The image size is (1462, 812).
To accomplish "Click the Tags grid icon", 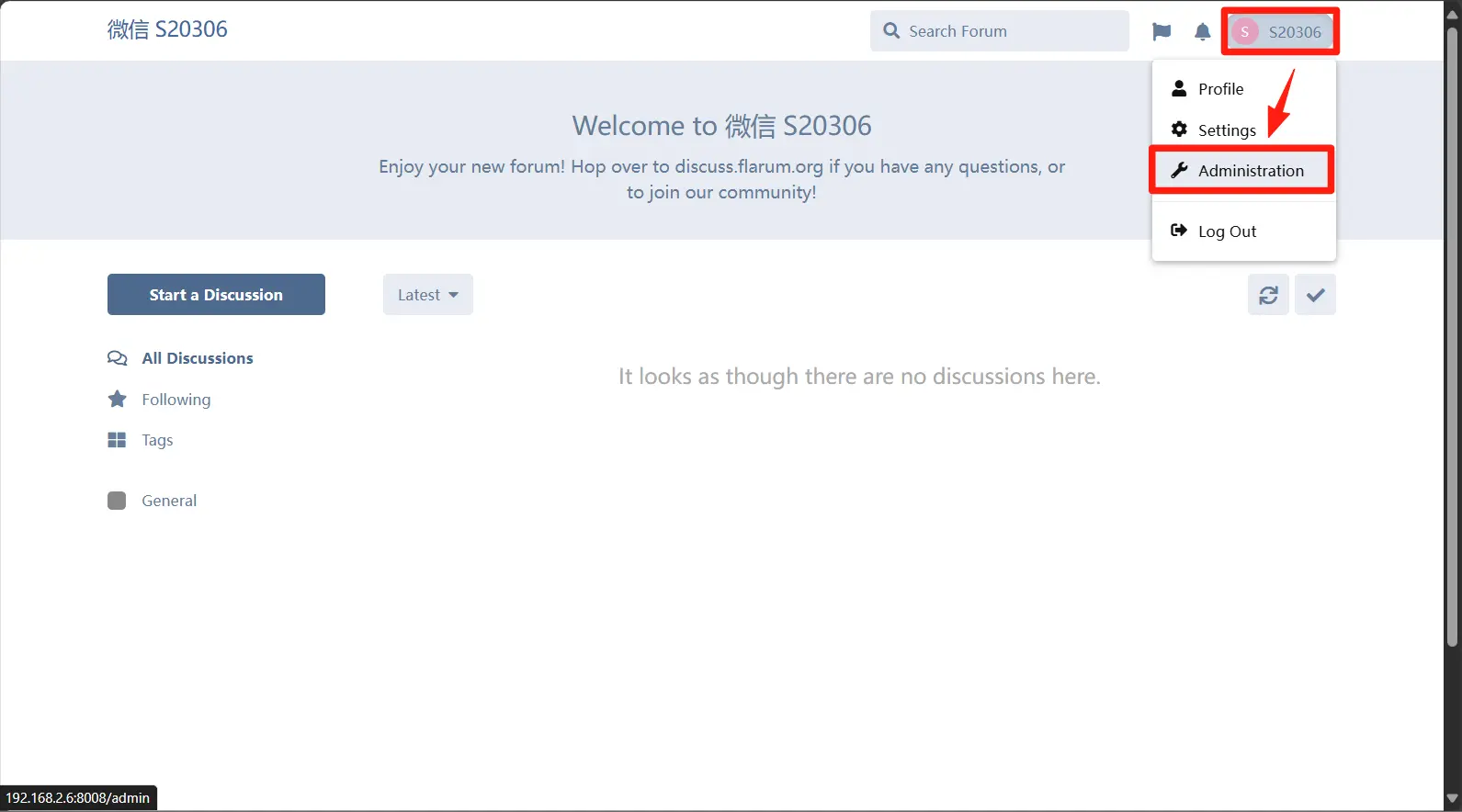I will tap(117, 440).
